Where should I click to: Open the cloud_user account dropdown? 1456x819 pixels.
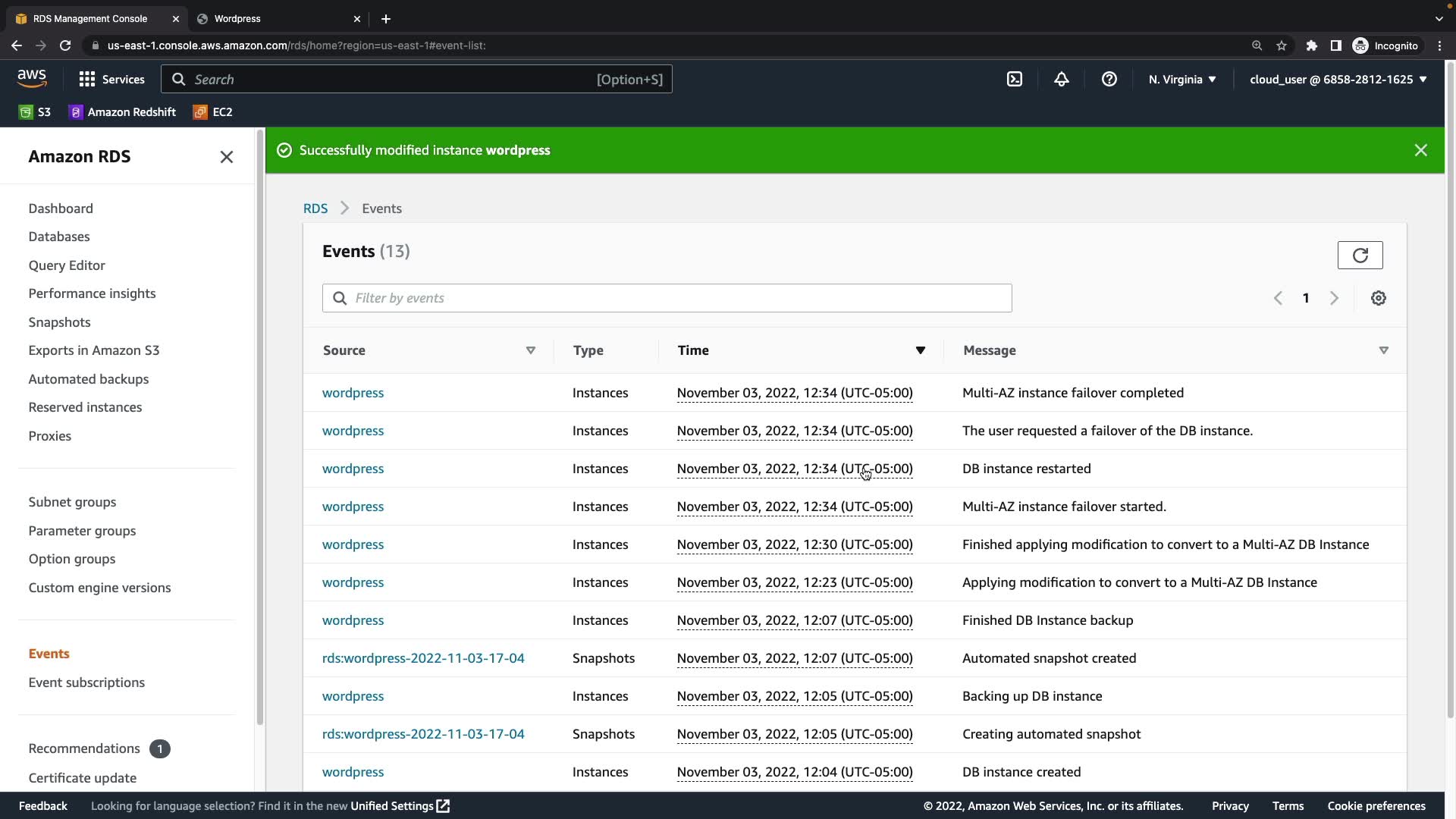tap(1338, 79)
